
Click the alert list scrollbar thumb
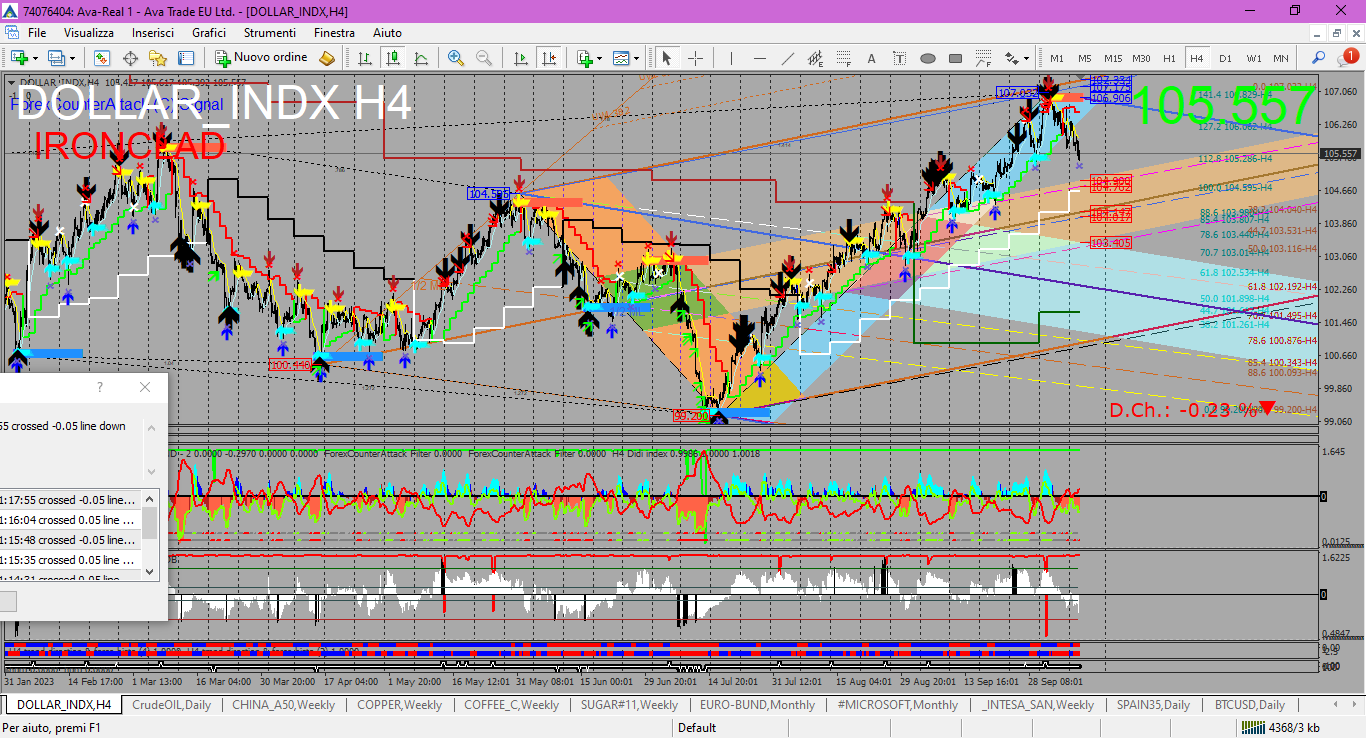[150, 522]
